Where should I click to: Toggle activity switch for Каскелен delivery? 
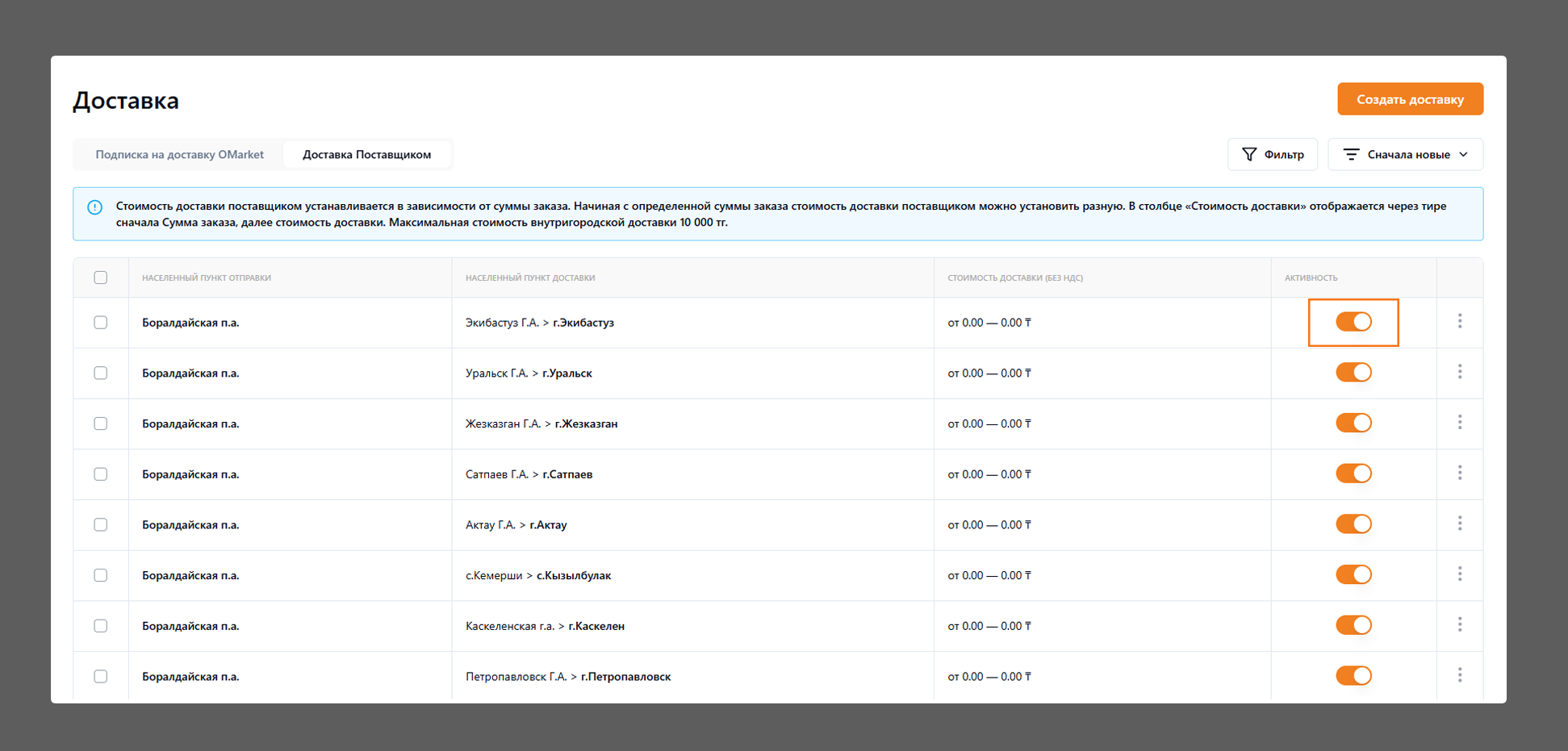[x=1353, y=625]
